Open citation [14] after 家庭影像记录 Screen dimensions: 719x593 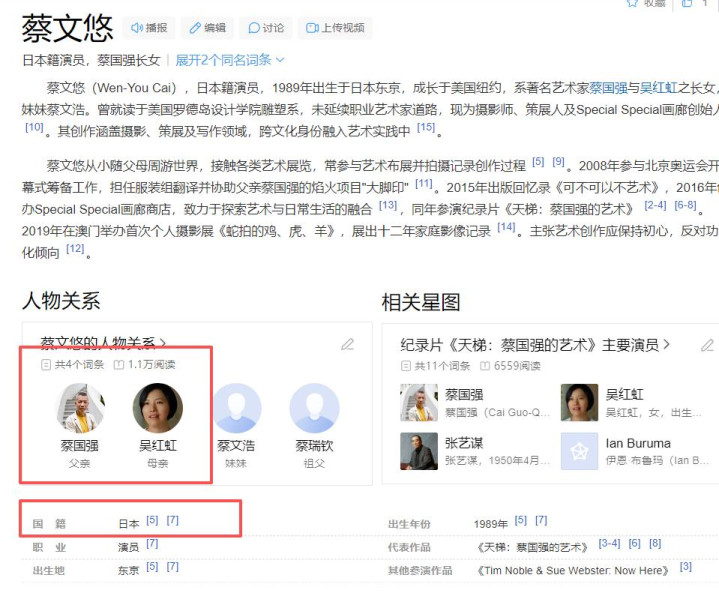point(506,227)
